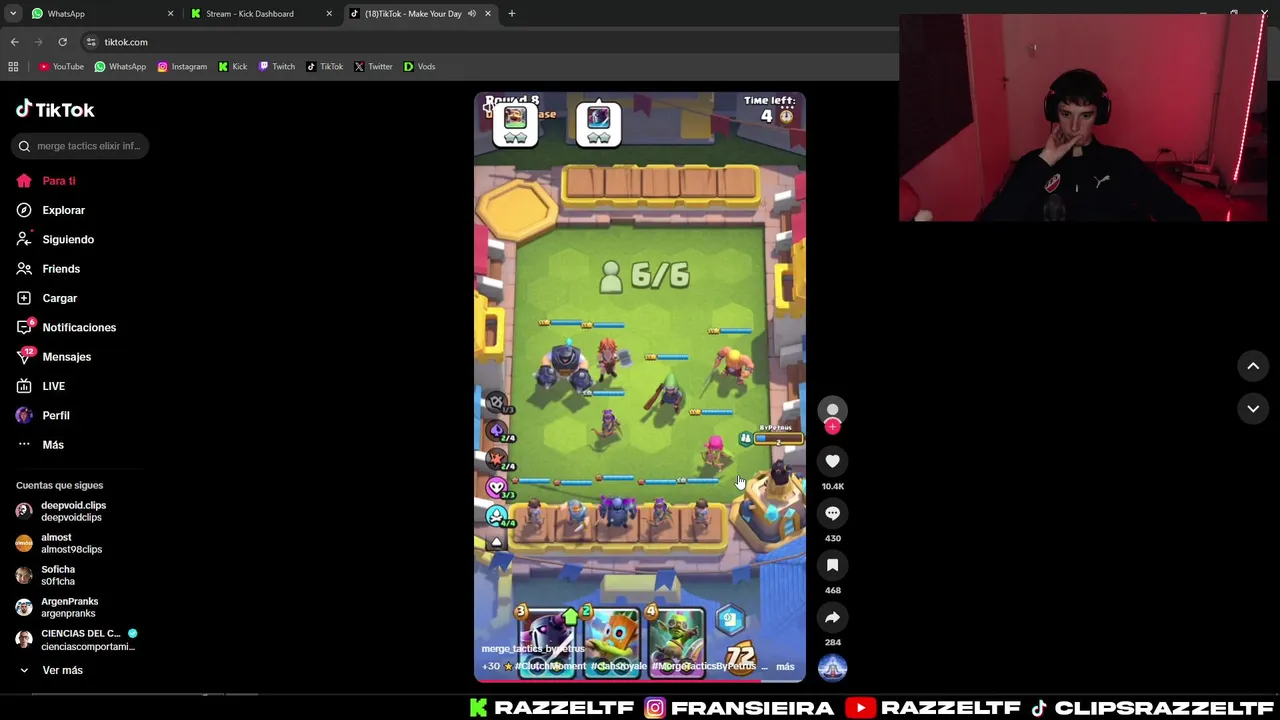Open the creator's avatar beside video
Image resolution: width=1280 pixels, height=720 pixels.
pos(832,410)
